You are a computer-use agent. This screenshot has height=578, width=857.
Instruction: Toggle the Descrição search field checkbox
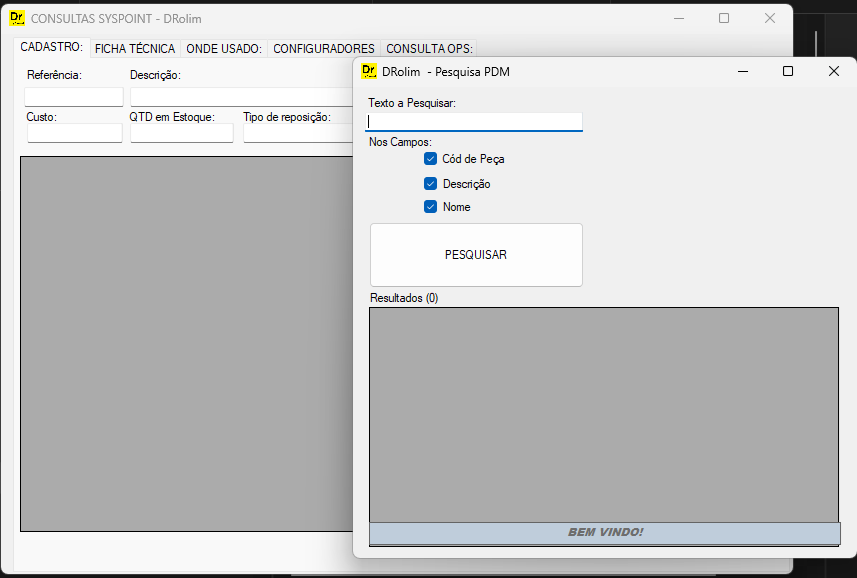(x=431, y=184)
